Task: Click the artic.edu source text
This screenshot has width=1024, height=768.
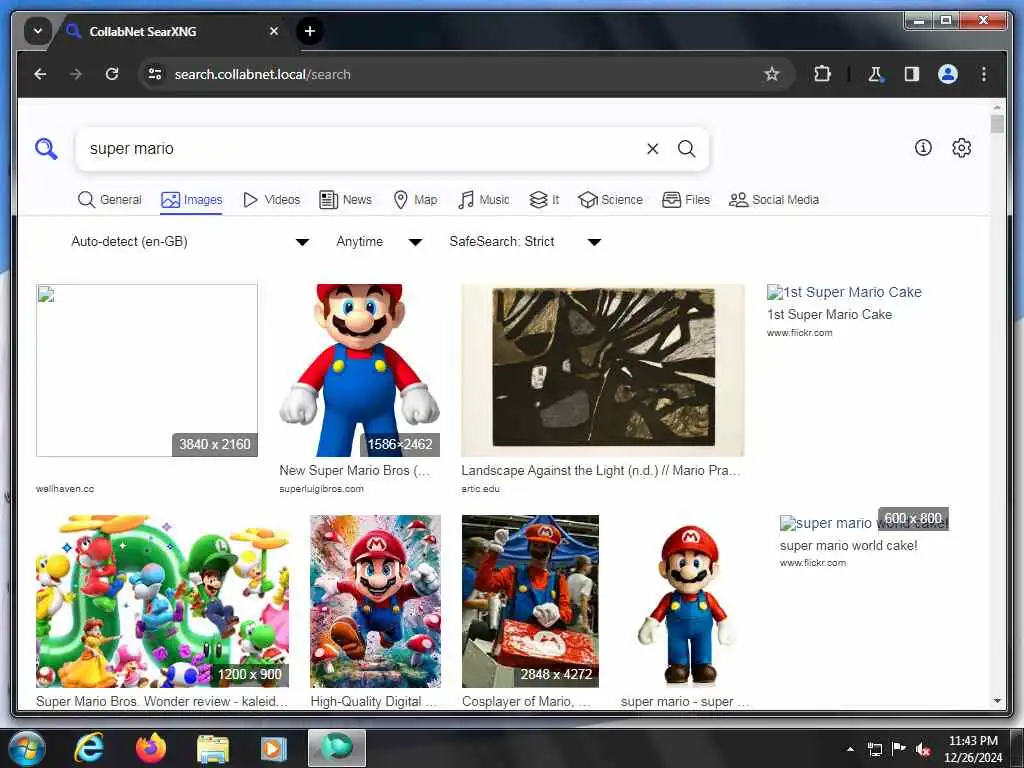Action: click(x=480, y=488)
